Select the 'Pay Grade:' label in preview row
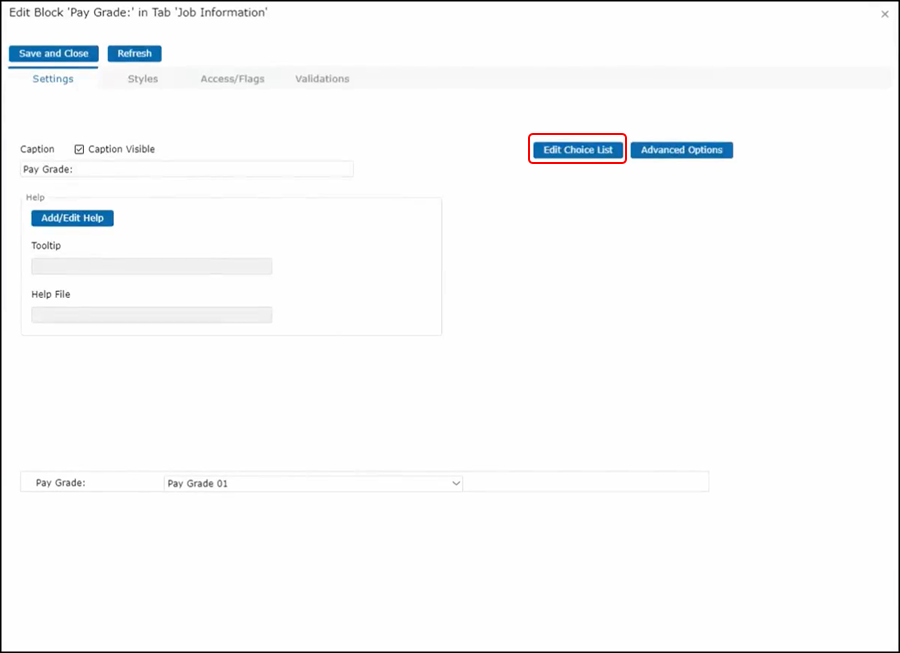Image resolution: width=900 pixels, height=653 pixels. point(61,483)
